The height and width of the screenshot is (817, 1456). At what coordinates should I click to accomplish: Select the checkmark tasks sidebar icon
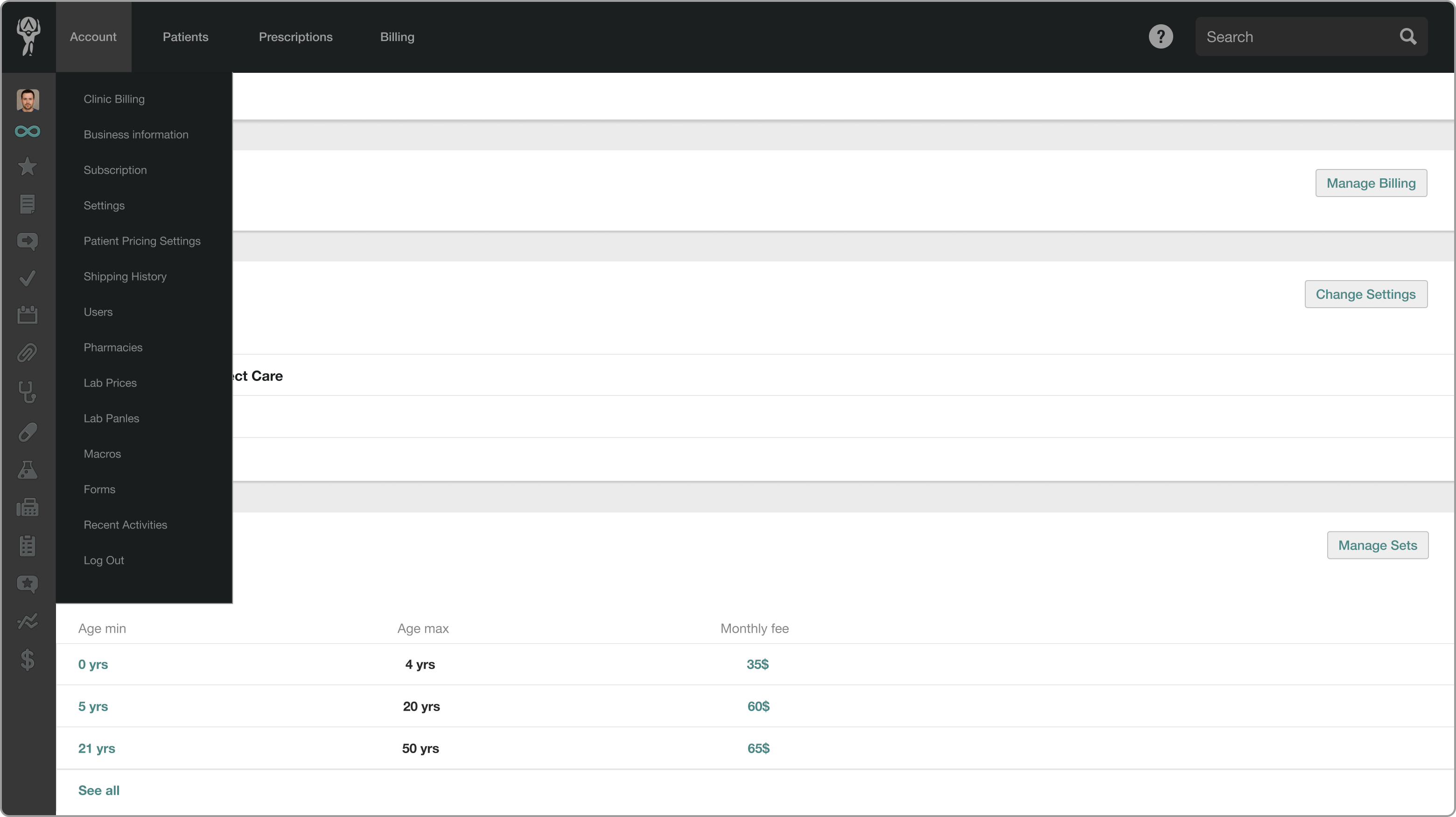(x=27, y=278)
